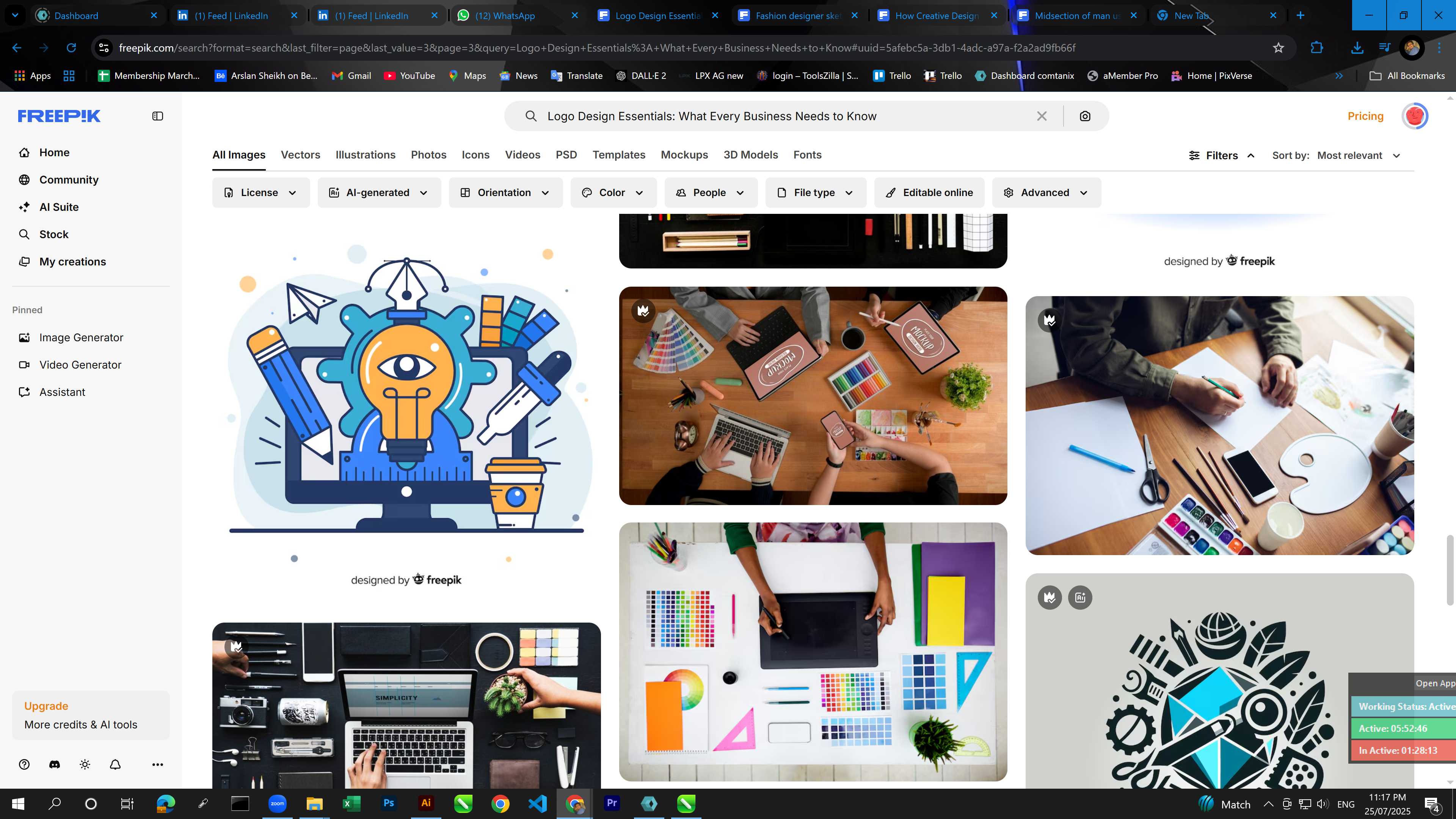Expand the People filter dropdown
The width and height of the screenshot is (1456, 819).
[711, 193]
